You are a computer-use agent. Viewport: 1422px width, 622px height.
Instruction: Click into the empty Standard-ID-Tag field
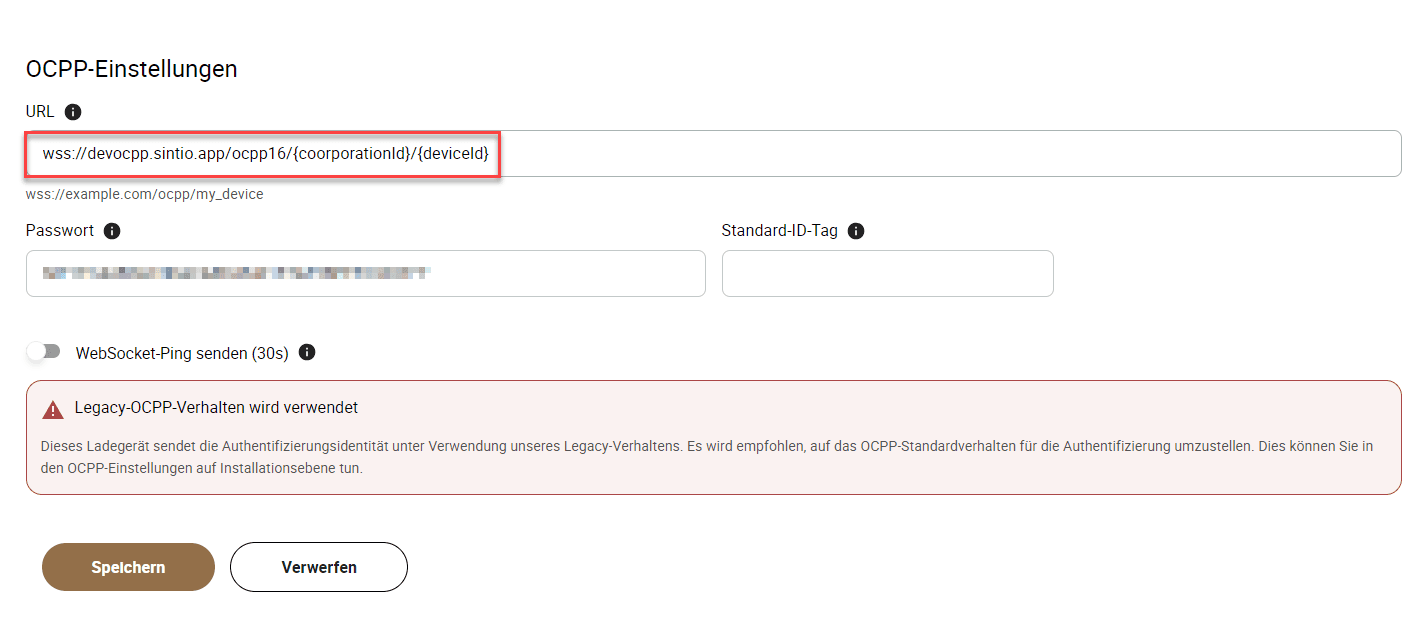coord(888,273)
